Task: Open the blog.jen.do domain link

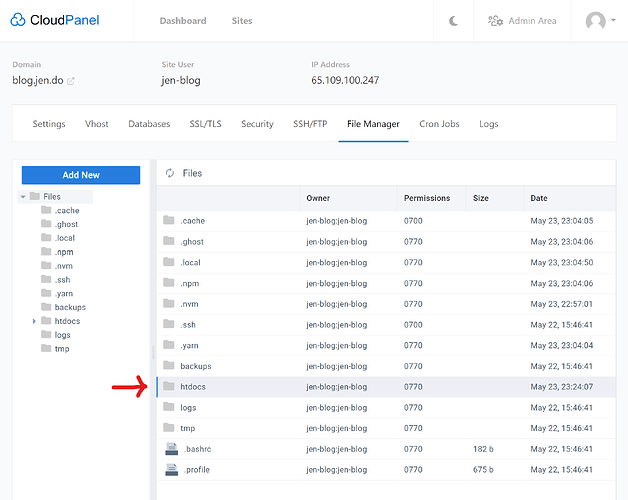Action: 38,81
